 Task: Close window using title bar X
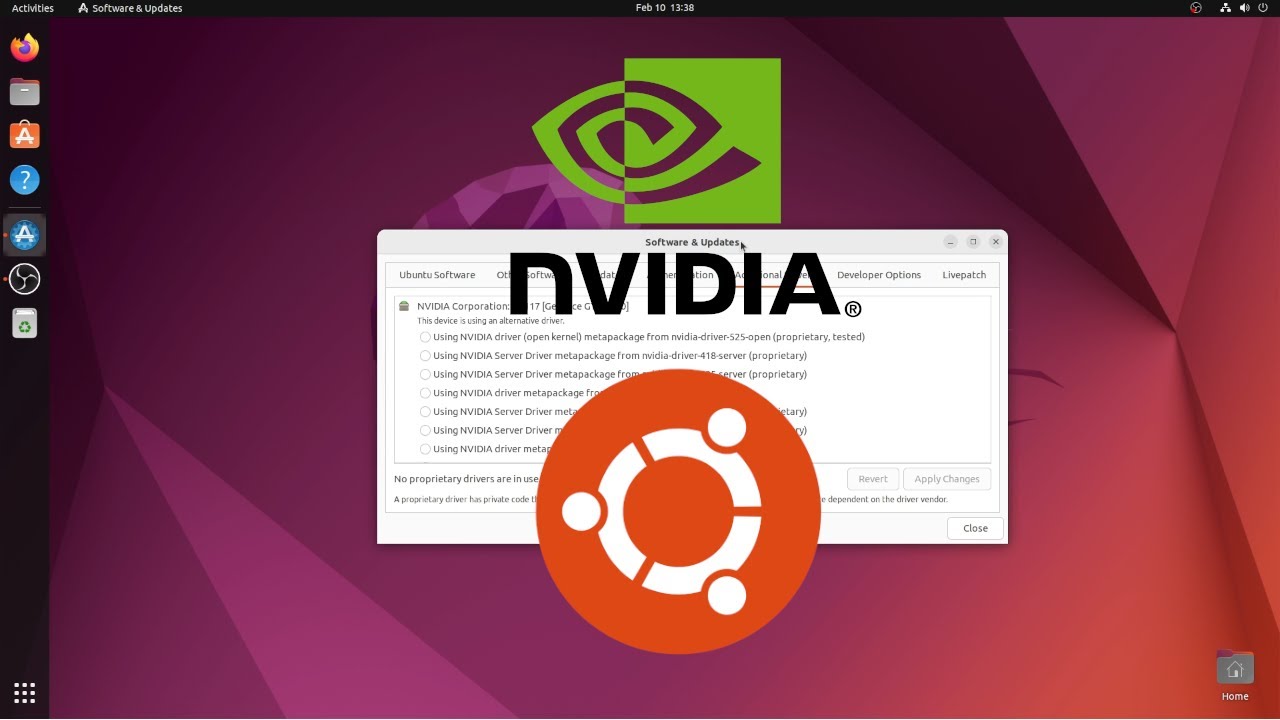996,242
